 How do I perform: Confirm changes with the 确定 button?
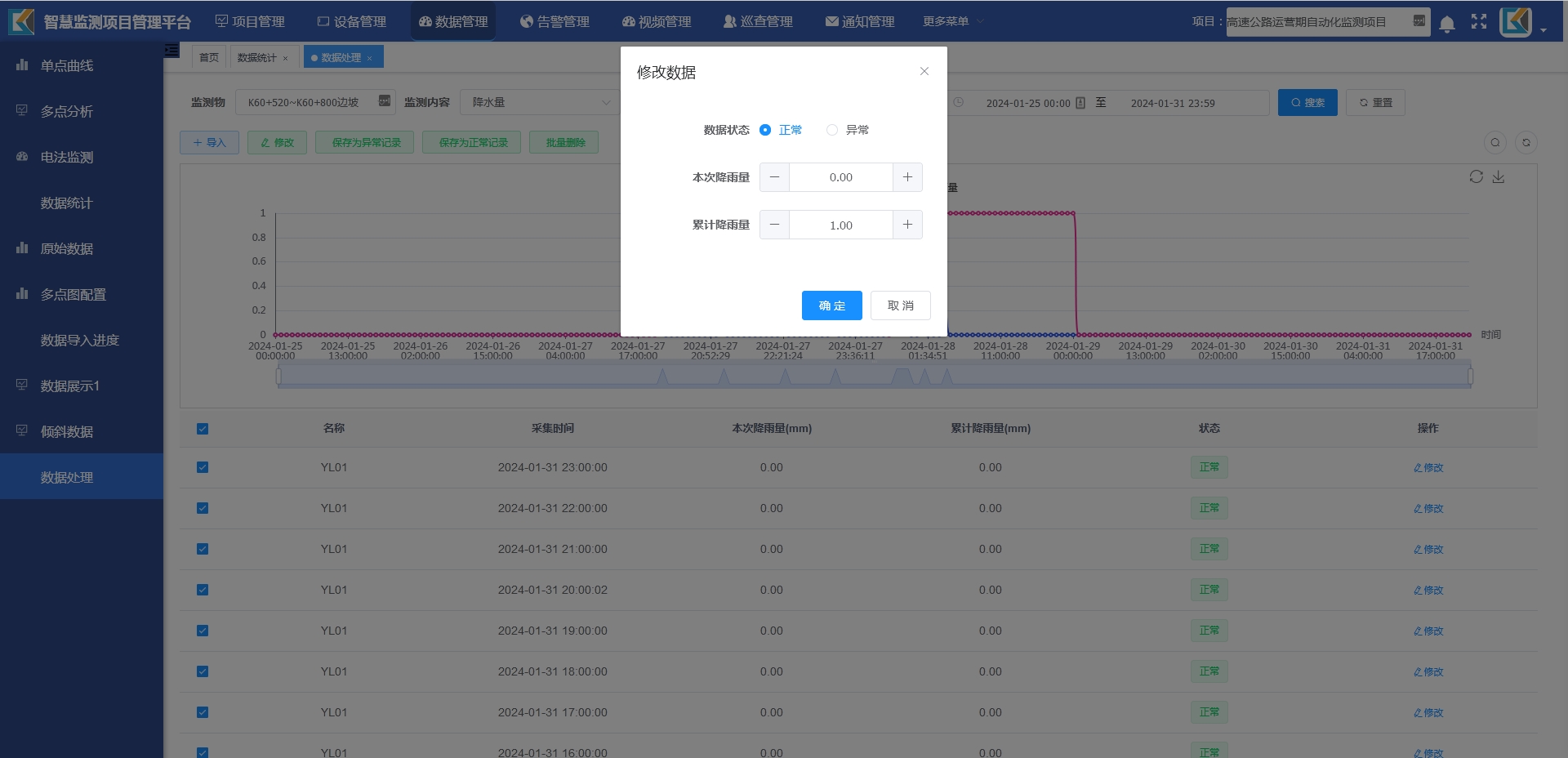pyautogui.click(x=831, y=305)
